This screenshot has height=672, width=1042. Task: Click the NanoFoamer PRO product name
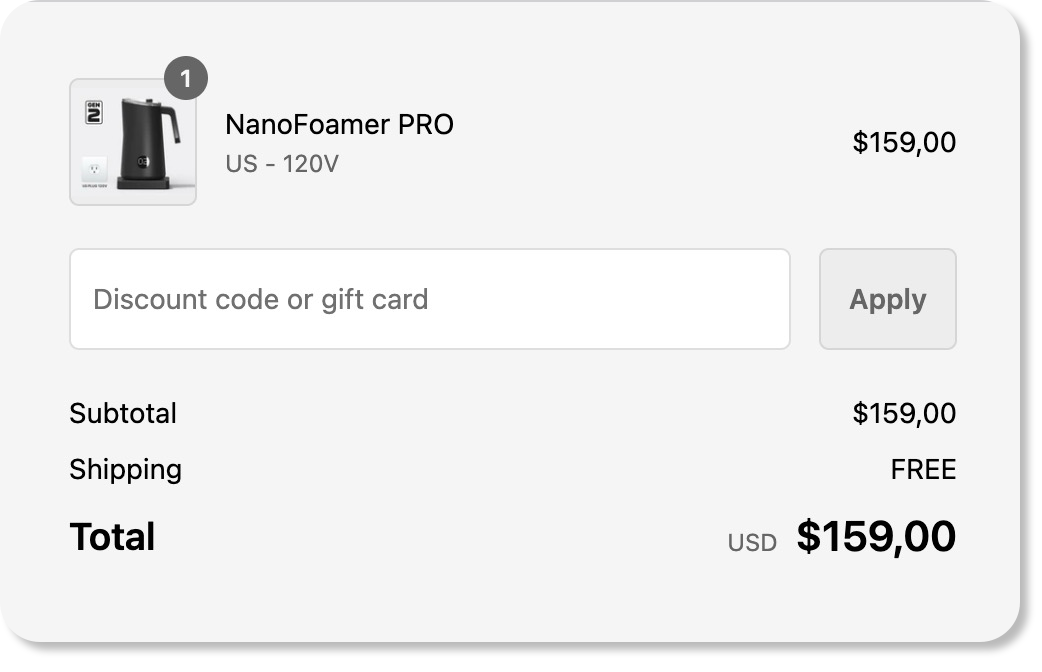coord(339,125)
